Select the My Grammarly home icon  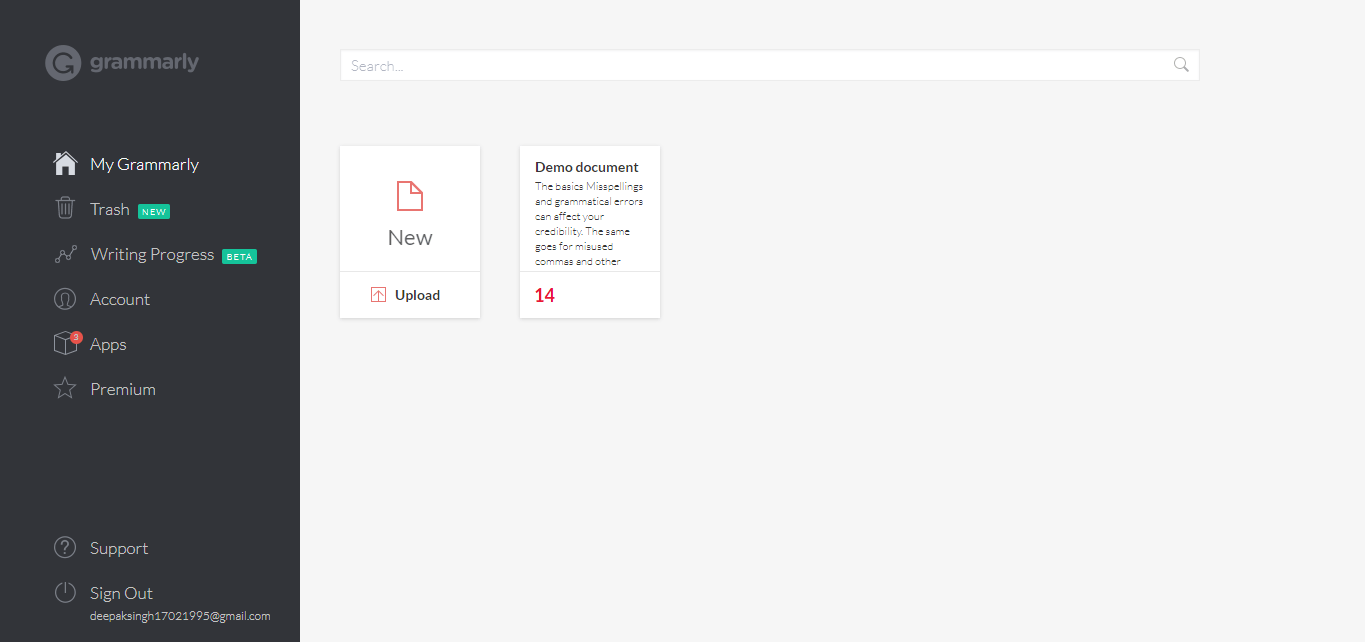pyautogui.click(x=64, y=163)
